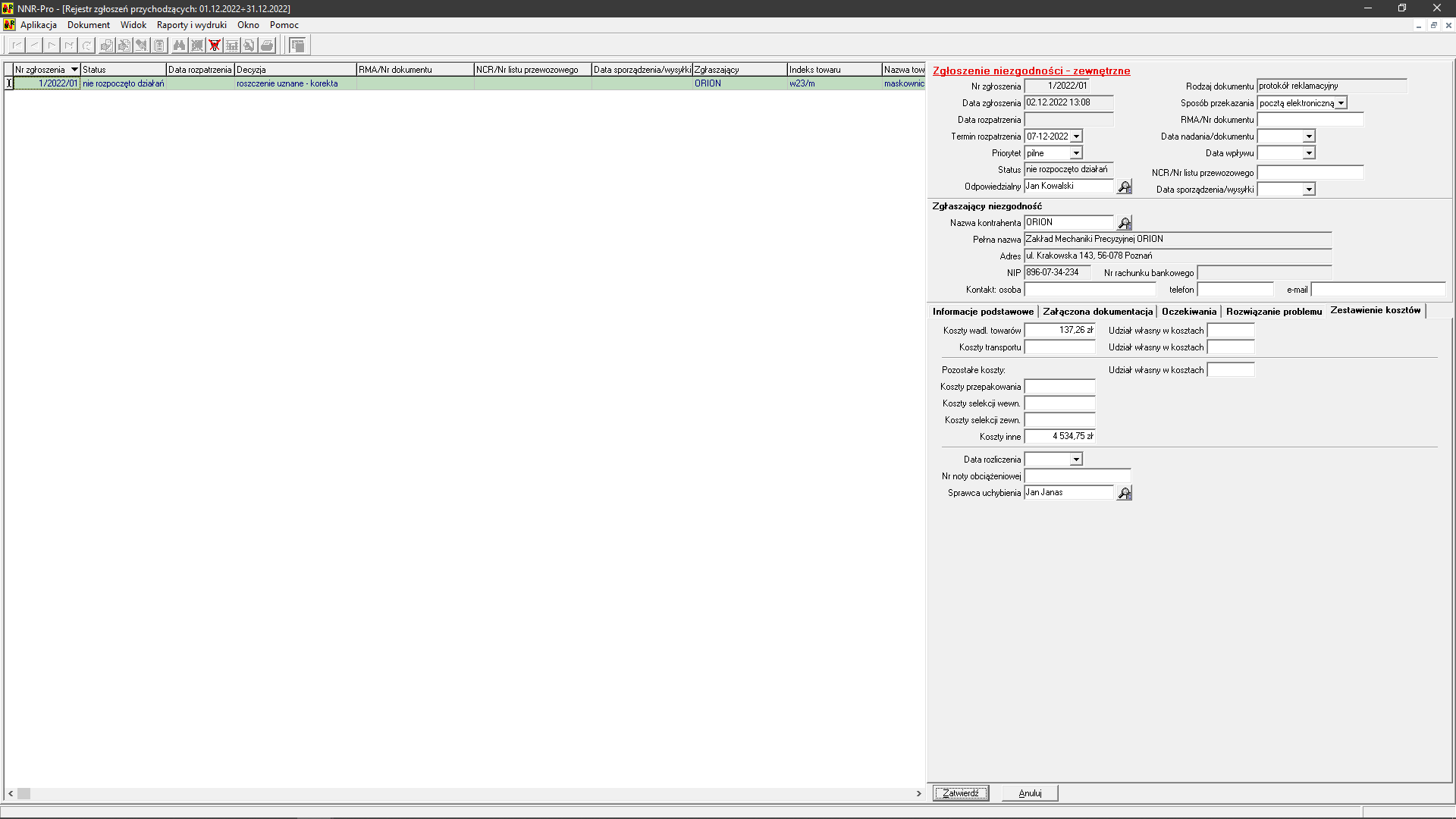Click the panel layout icon in toolbar
1456x819 pixels.
[x=297, y=45]
